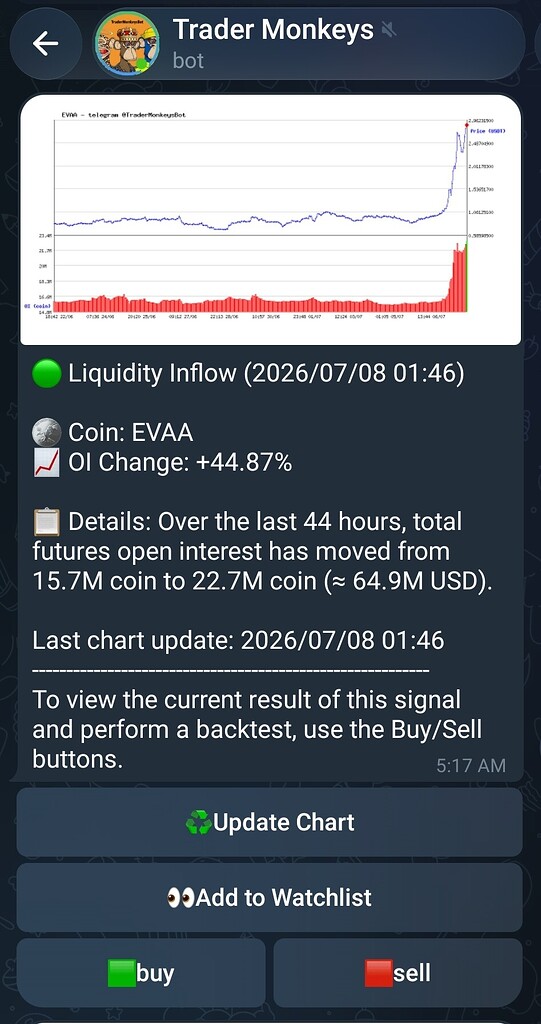The image size is (541, 1024).
Task: Open Trader Monkeys chat title
Action: 273,29
